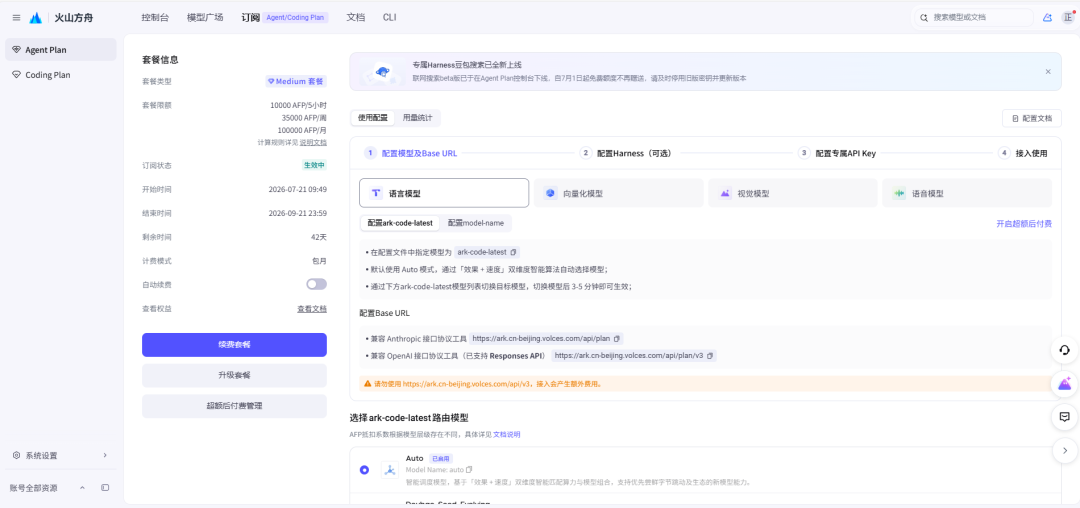Click the 续费套餐 button
The width and height of the screenshot is (1080, 508).
(234, 345)
